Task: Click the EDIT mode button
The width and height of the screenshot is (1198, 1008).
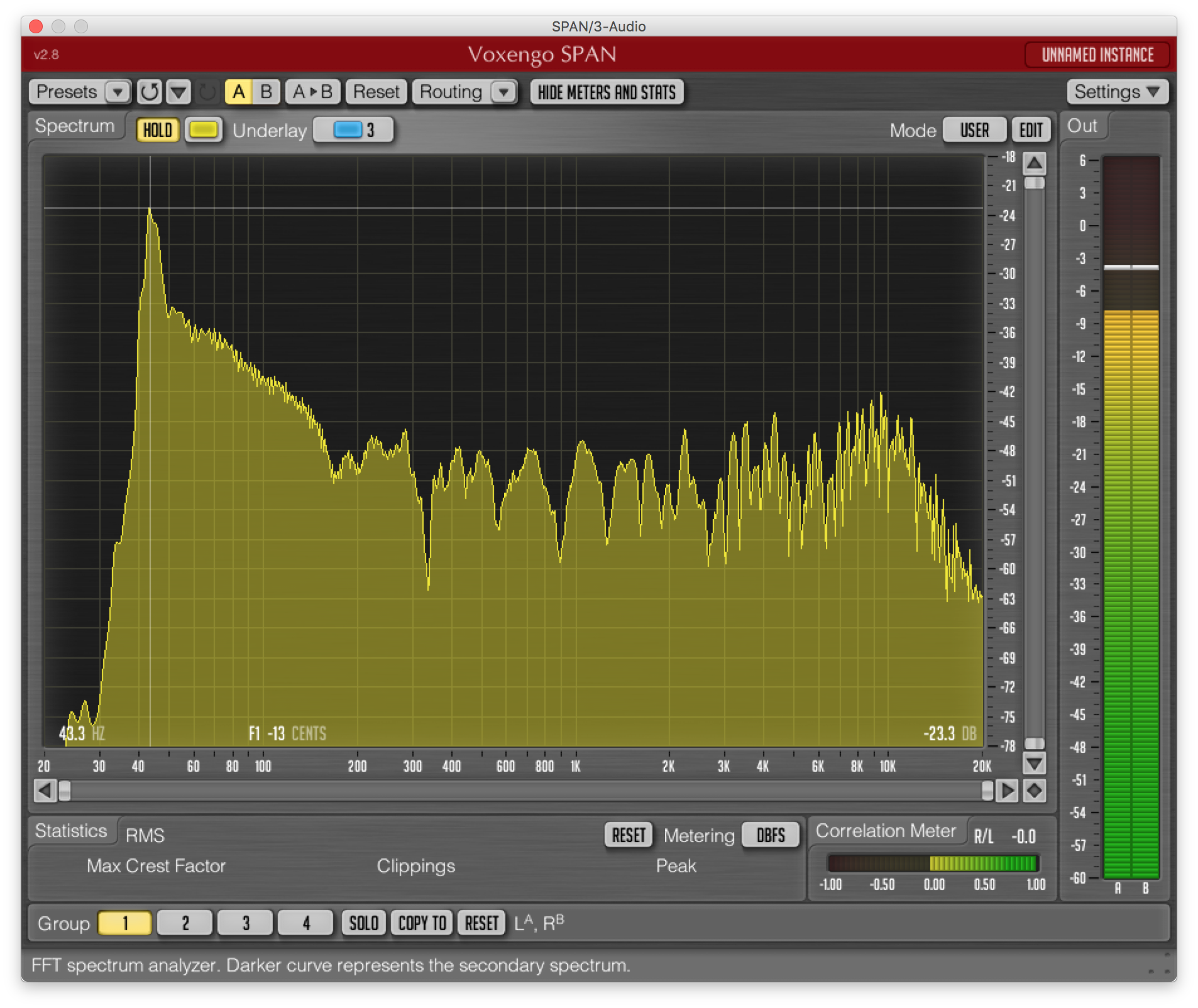Action: (1031, 130)
